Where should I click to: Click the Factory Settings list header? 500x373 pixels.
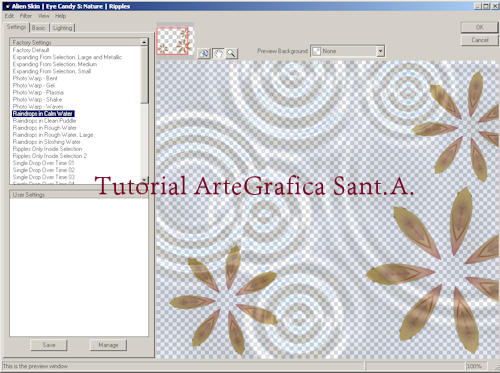75,42
